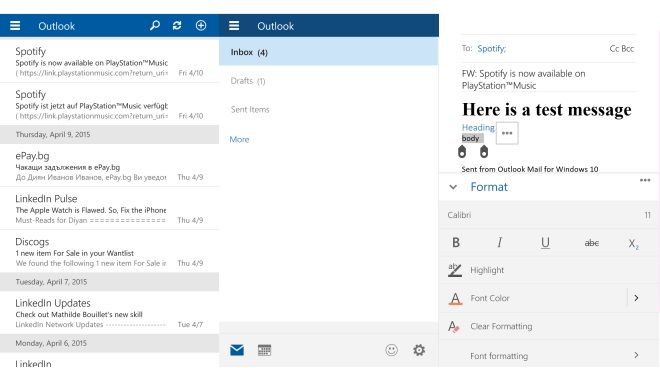
Task: Toggle strikethrough abc formatting
Action: (591, 243)
